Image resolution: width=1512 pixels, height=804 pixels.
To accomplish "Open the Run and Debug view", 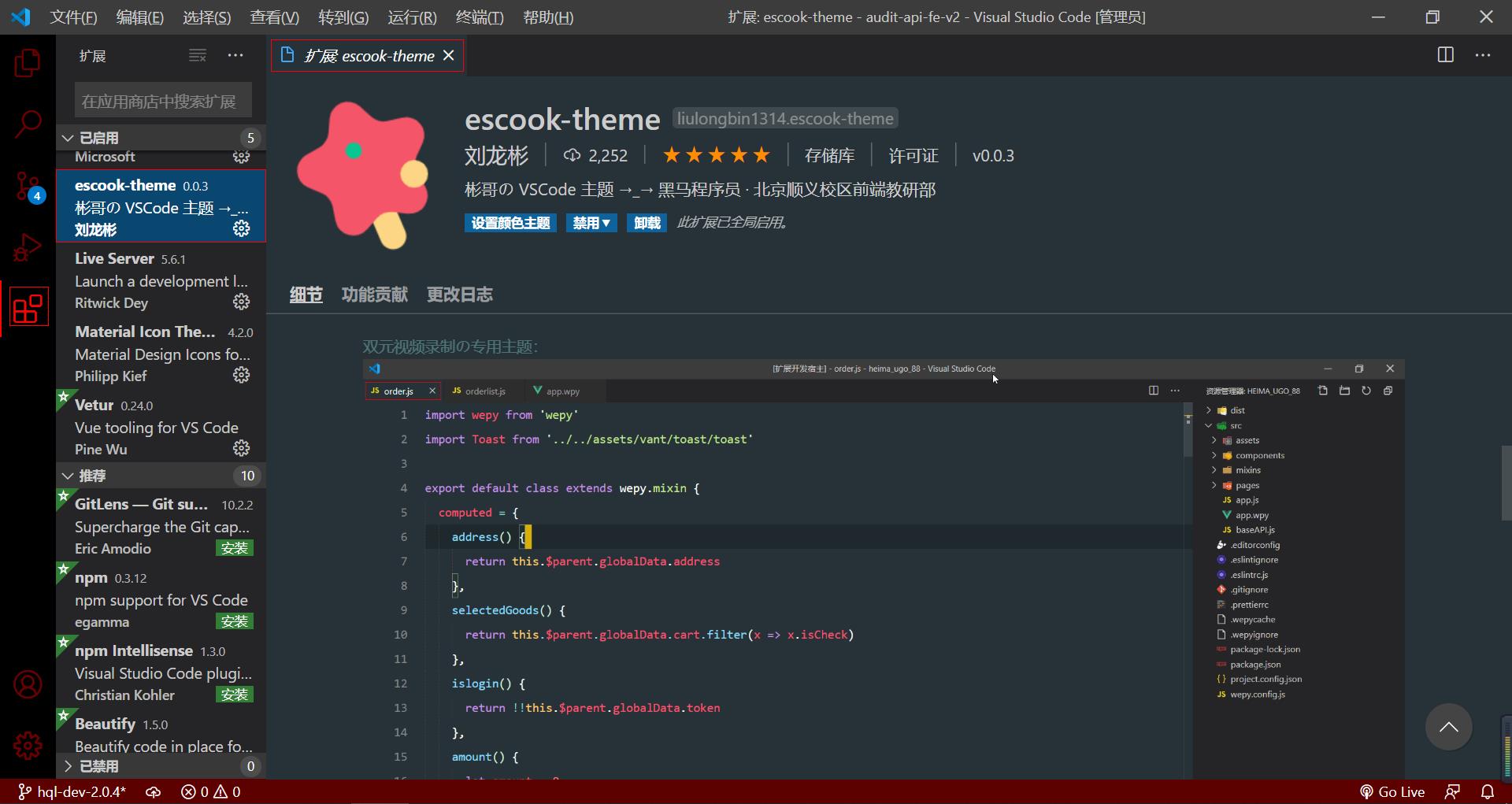I will coord(28,247).
